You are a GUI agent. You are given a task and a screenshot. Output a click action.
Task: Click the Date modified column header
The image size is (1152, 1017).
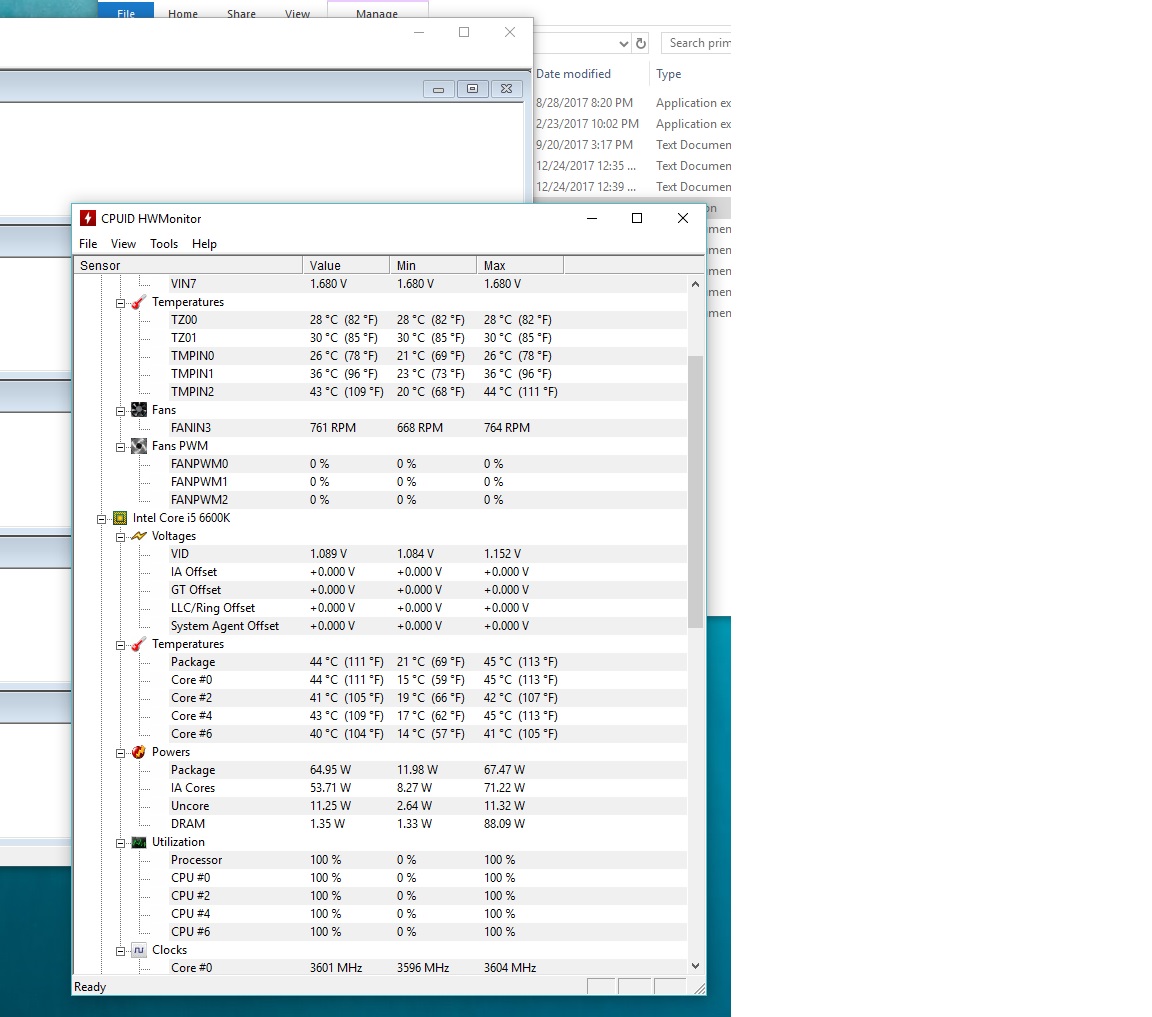click(573, 74)
